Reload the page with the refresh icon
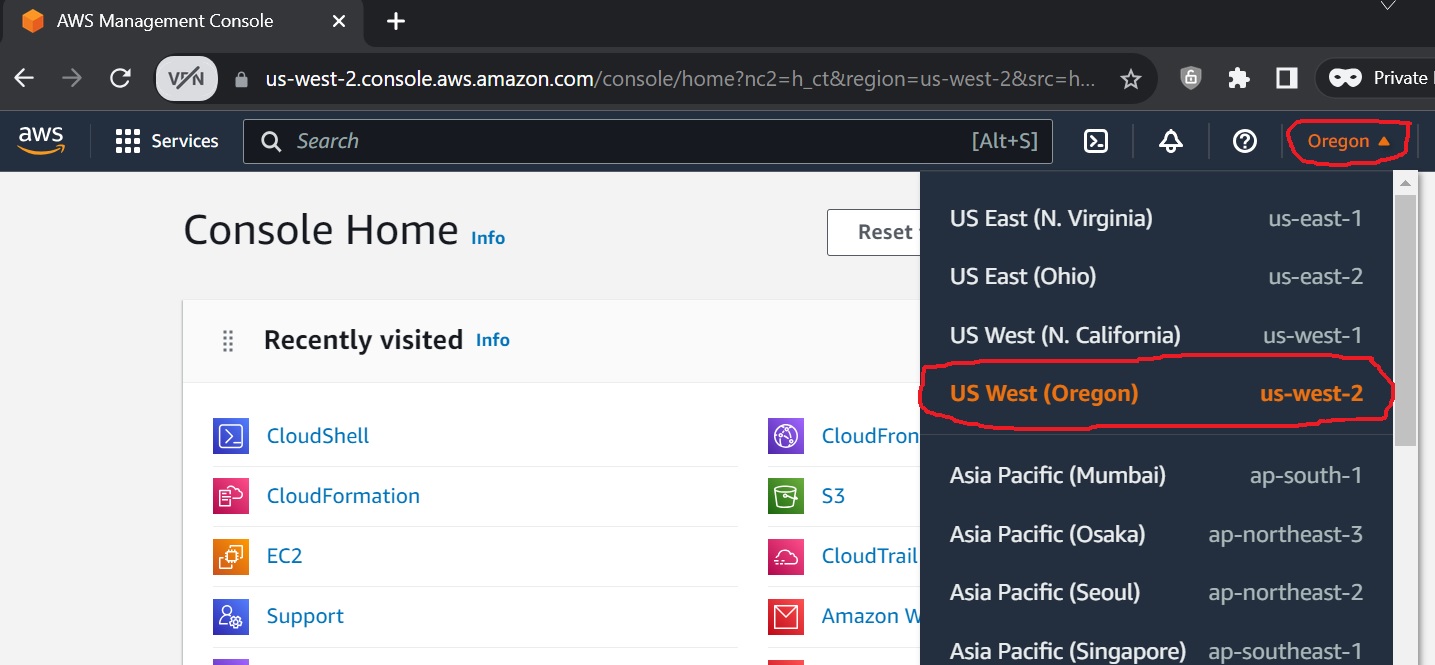The width and height of the screenshot is (1435, 665). pos(120,78)
